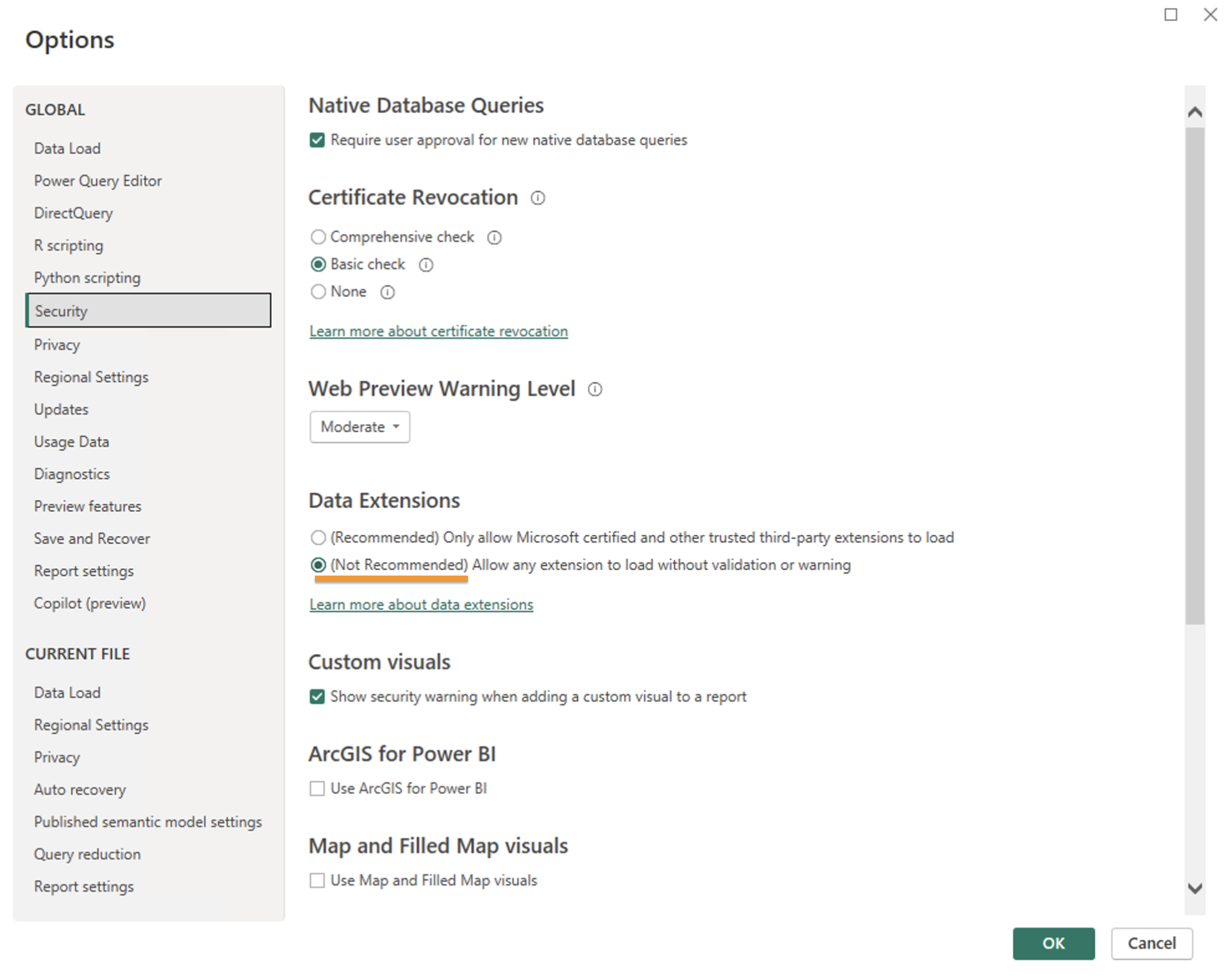Open the None option info tooltip

[x=387, y=292]
